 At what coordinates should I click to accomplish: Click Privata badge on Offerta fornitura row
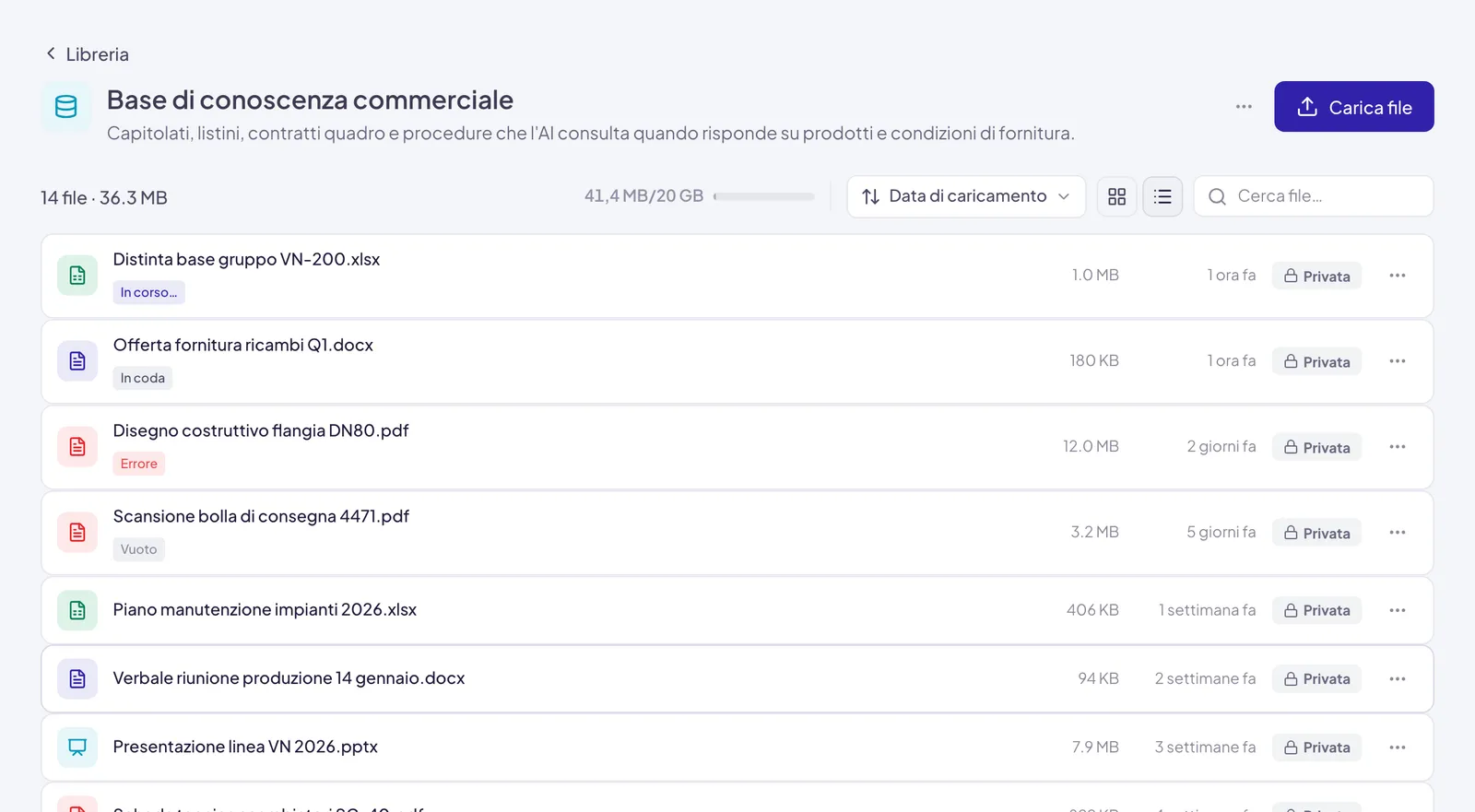(1316, 361)
